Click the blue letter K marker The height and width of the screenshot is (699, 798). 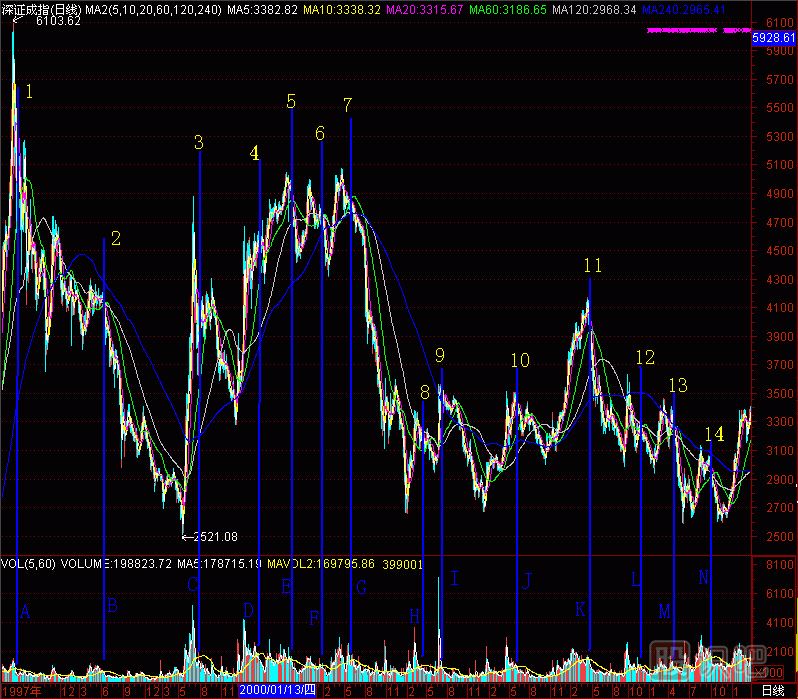click(580, 609)
